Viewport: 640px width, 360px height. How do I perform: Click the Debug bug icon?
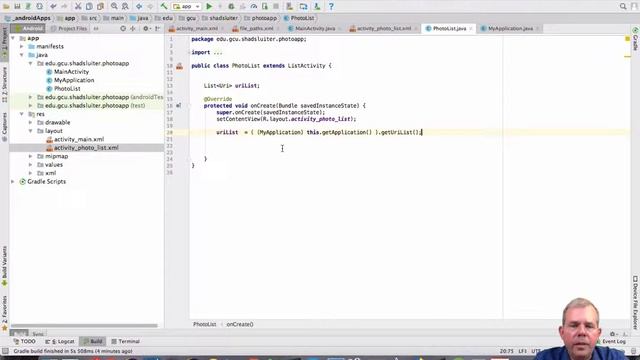pos(231,7)
